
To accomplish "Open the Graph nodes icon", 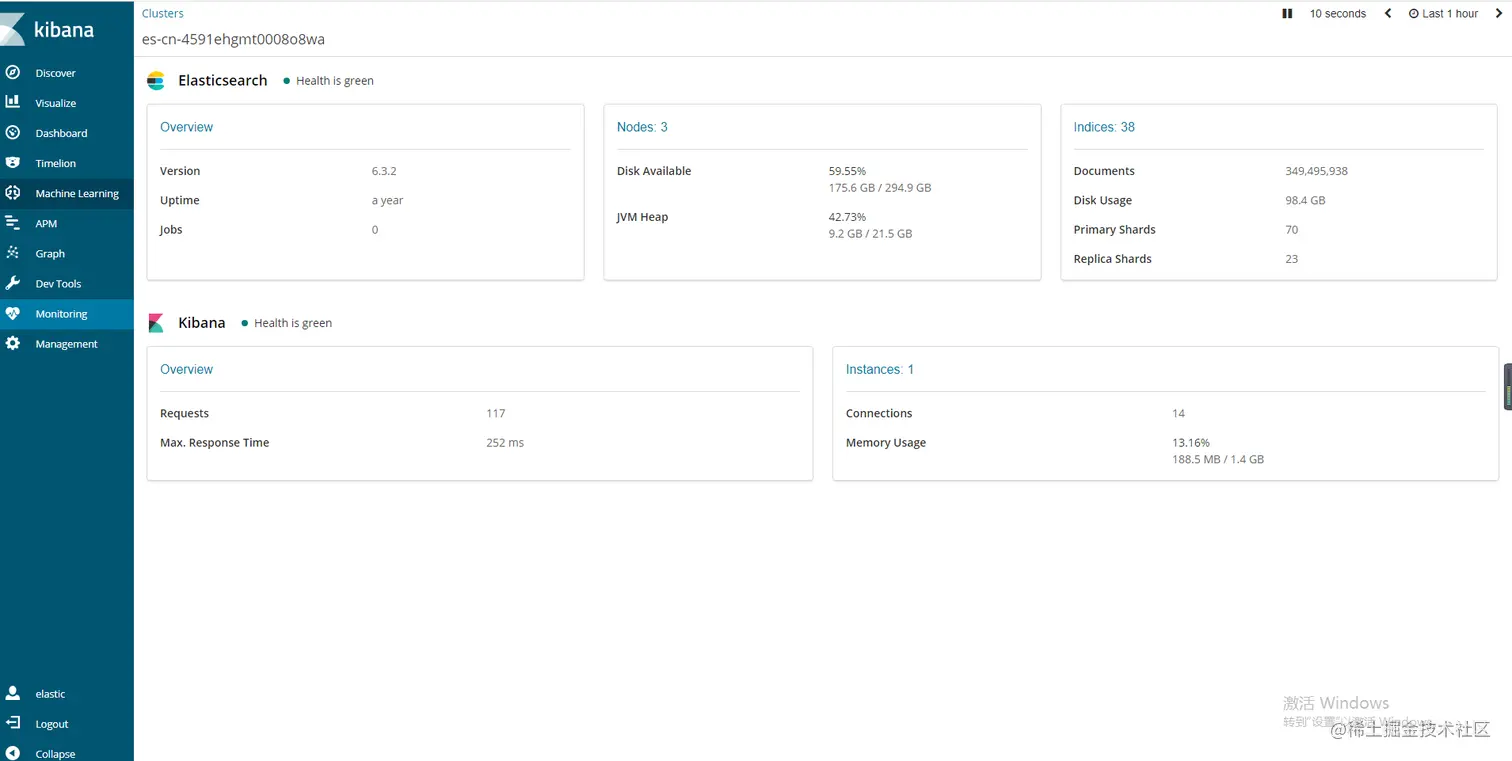I will pyautogui.click(x=13, y=253).
